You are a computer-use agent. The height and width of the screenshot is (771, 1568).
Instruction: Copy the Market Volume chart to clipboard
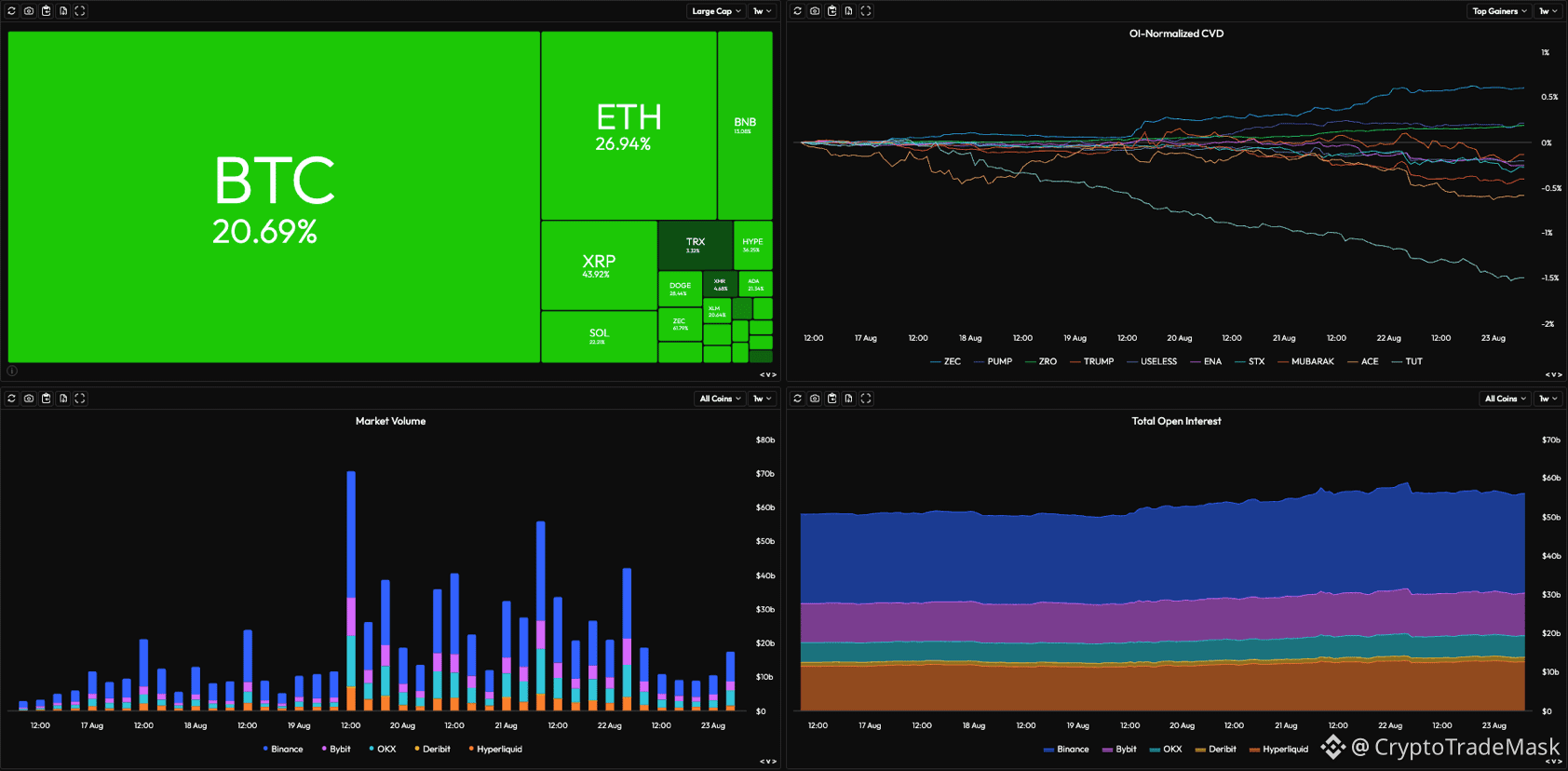coord(46,399)
